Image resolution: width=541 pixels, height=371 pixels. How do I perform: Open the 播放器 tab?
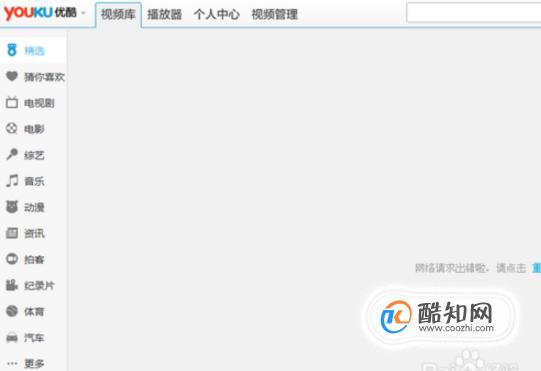[x=164, y=14]
